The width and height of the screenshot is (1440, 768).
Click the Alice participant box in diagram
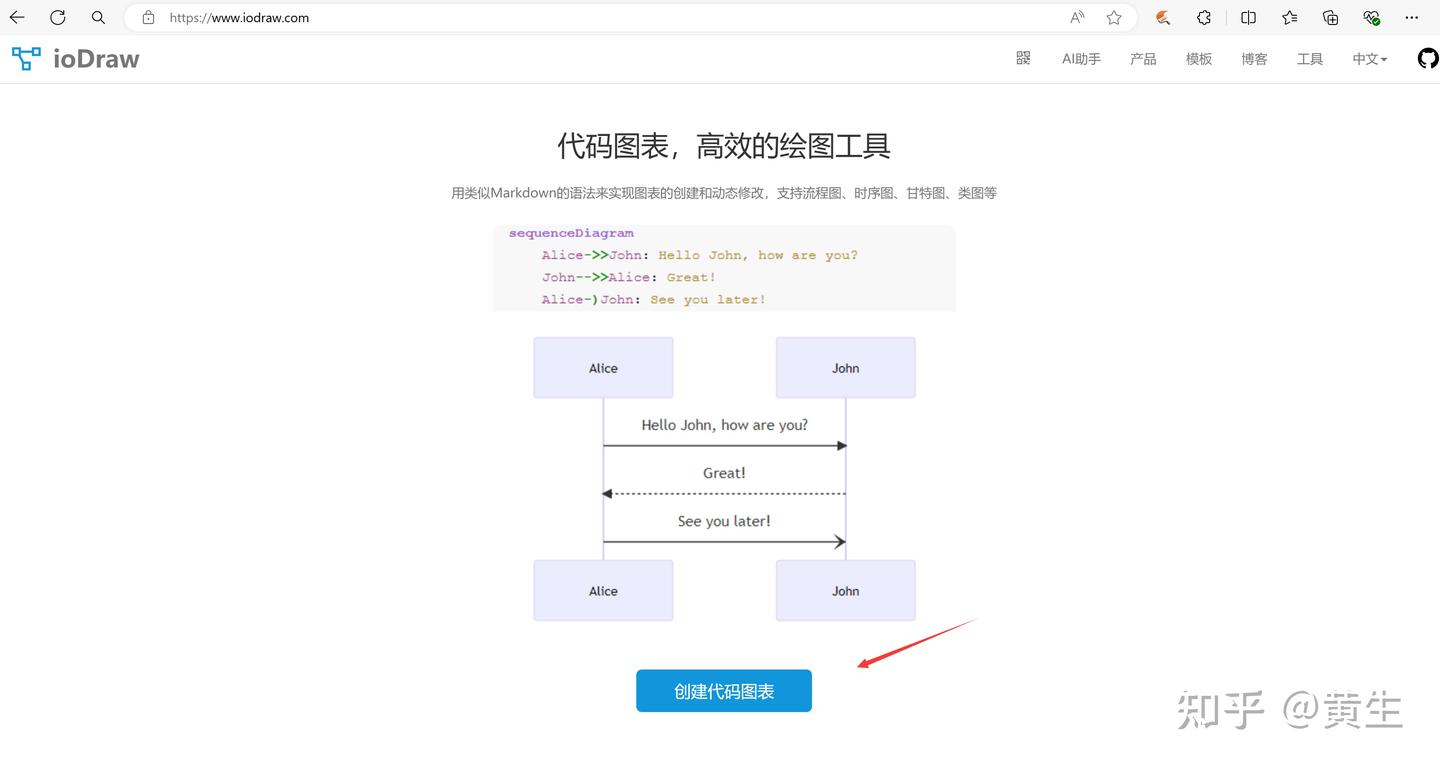[x=603, y=367]
